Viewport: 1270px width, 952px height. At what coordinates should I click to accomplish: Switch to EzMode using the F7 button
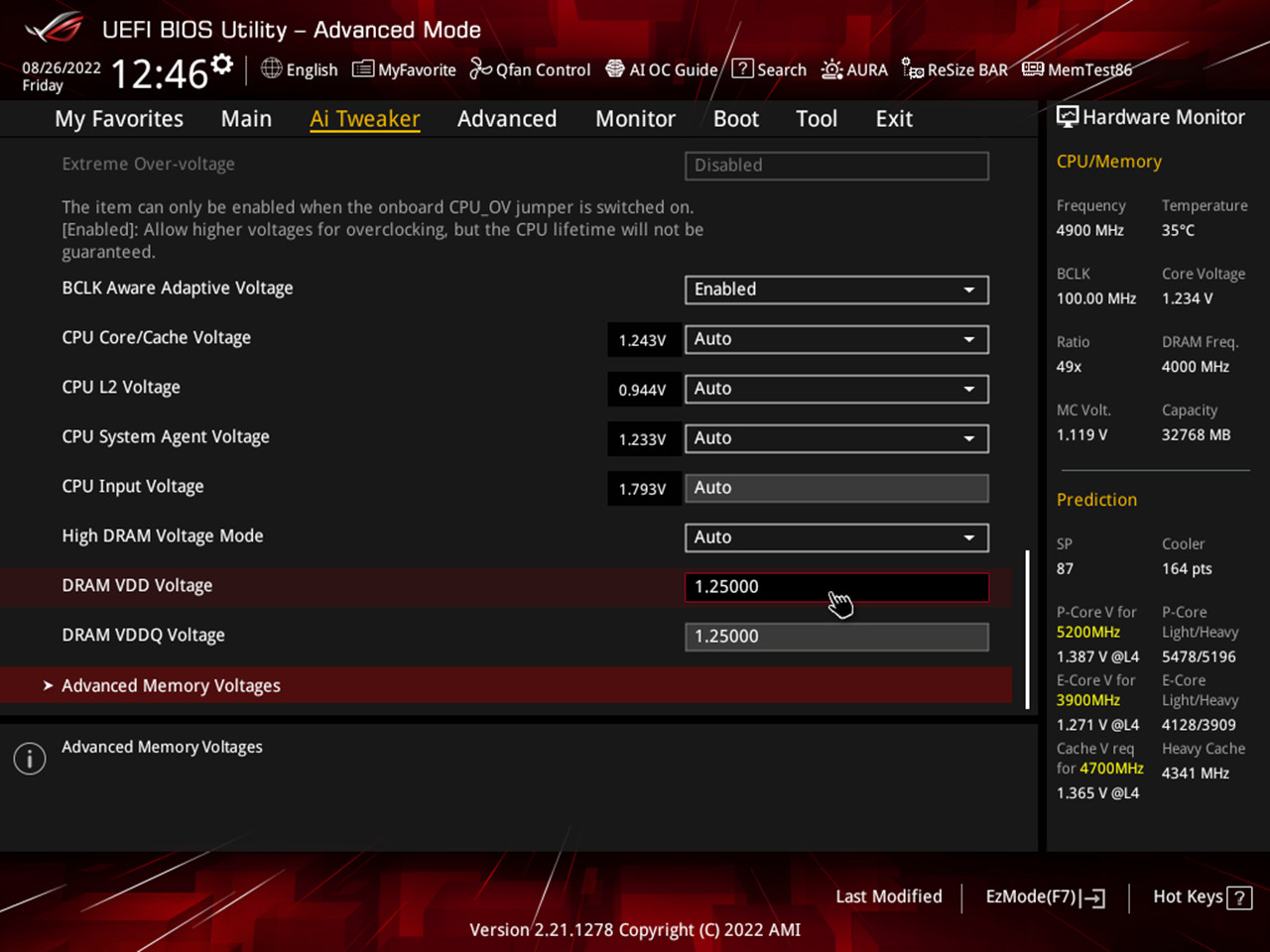1045,896
